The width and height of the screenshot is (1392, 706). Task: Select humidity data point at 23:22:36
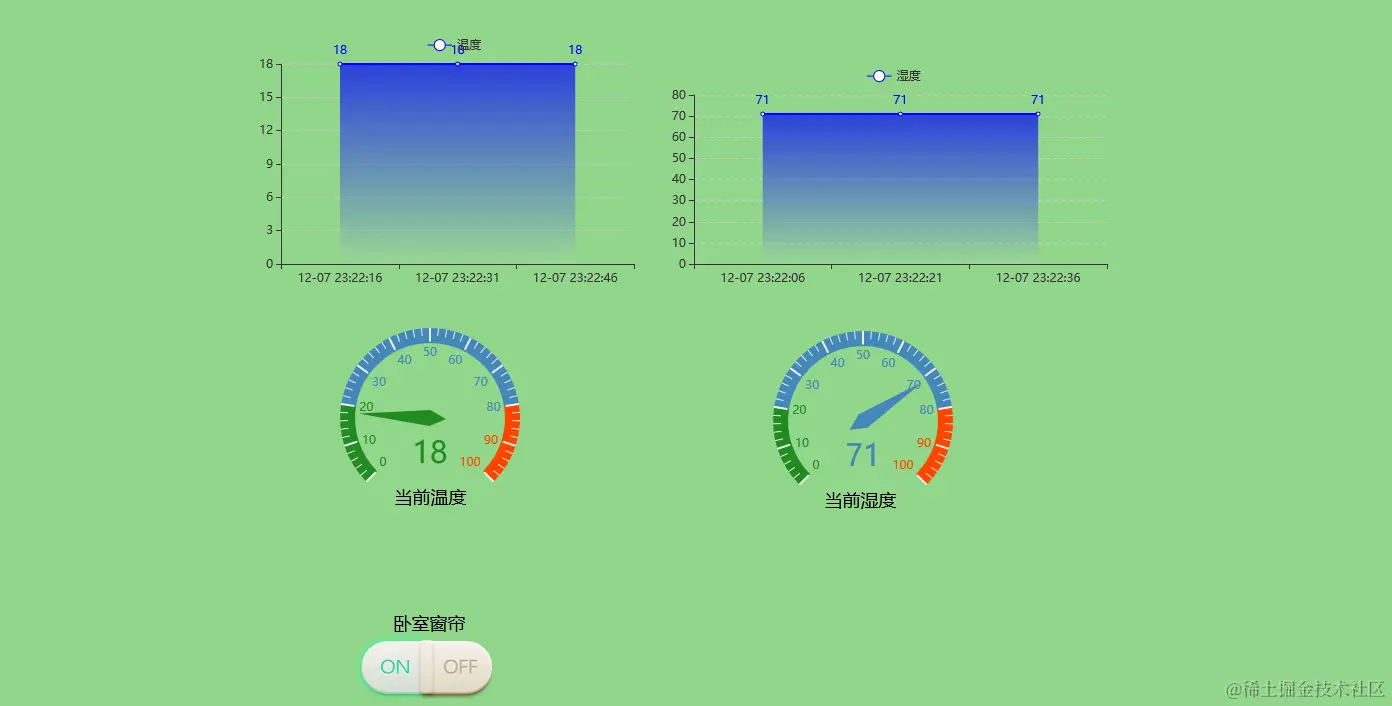[x=1038, y=114]
